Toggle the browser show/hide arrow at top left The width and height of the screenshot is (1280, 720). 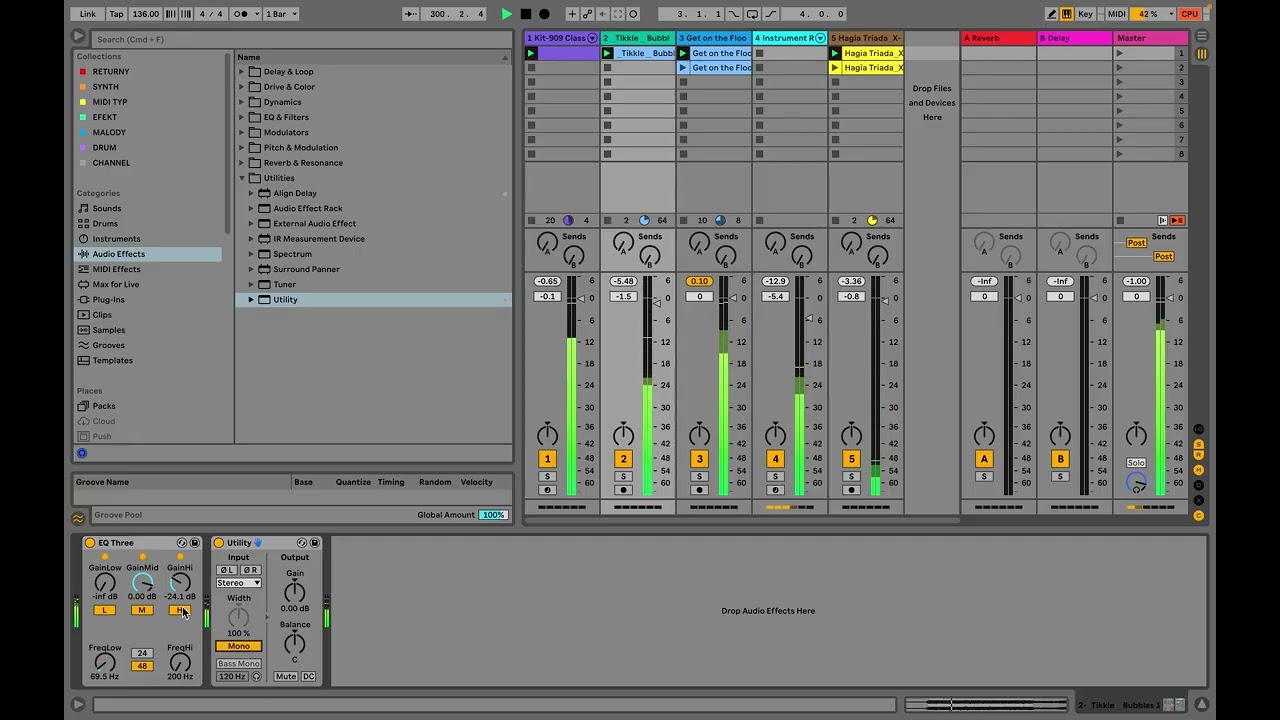[78, 36]
